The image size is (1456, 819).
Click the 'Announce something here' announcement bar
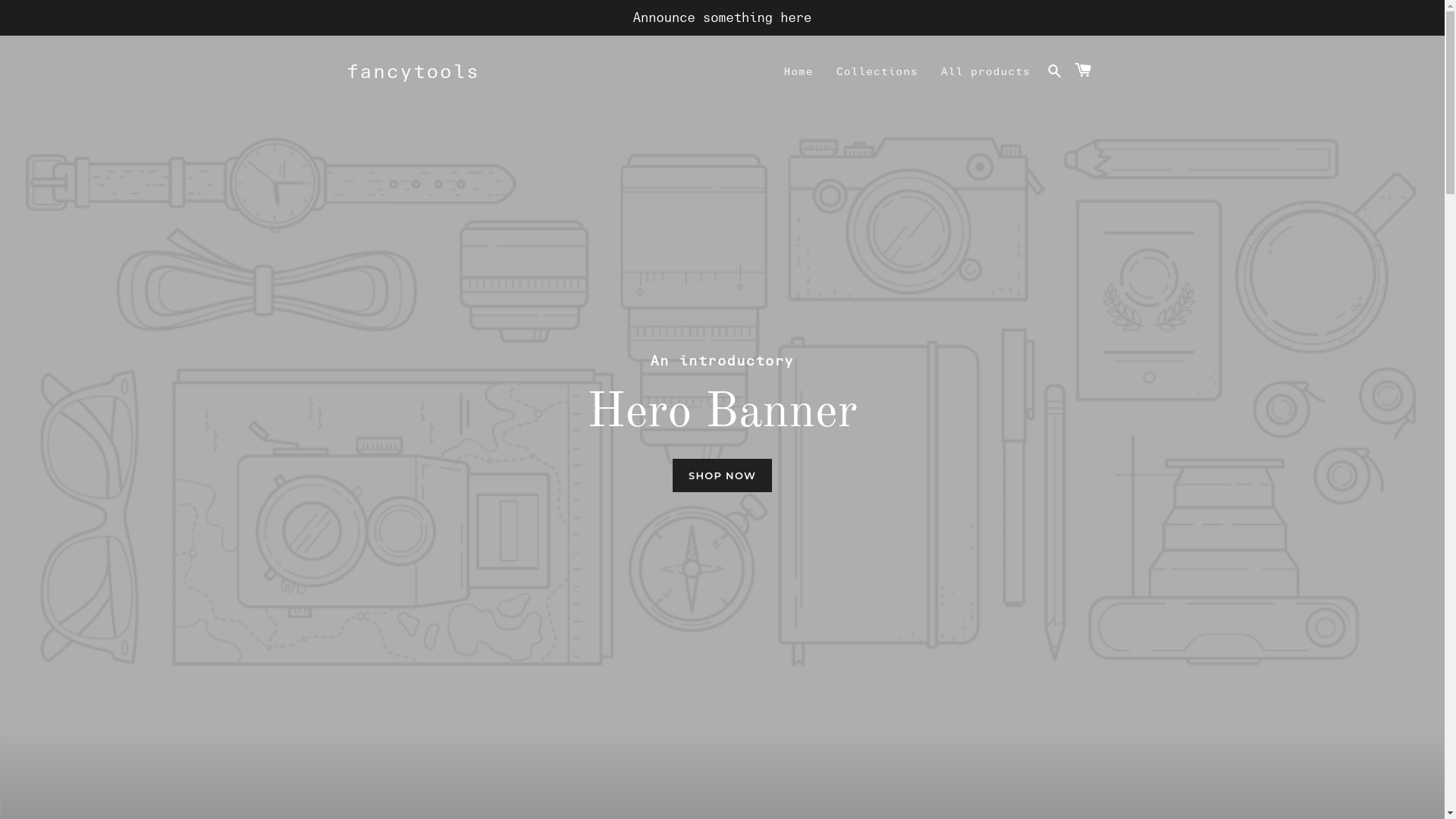(722, 17)
